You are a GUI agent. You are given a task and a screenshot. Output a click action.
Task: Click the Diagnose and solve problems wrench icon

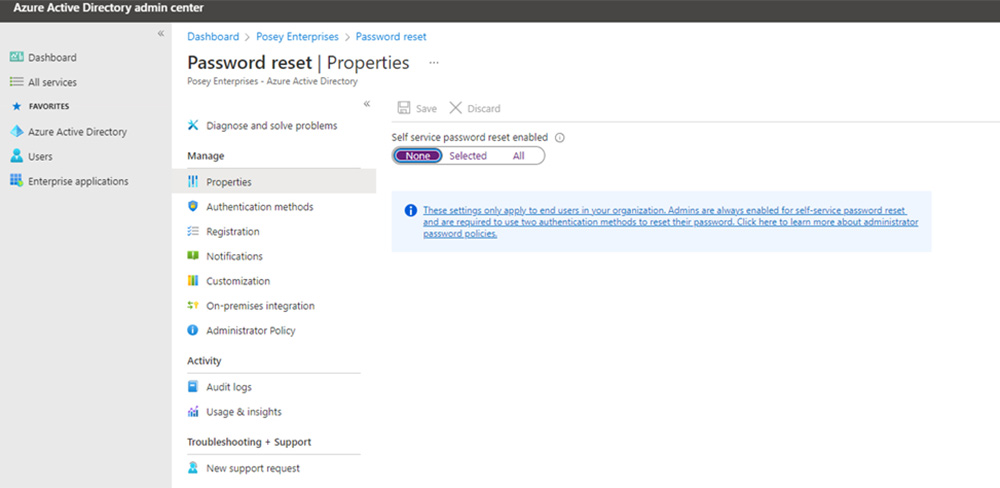pyautogui.click(x=193, y=125)
